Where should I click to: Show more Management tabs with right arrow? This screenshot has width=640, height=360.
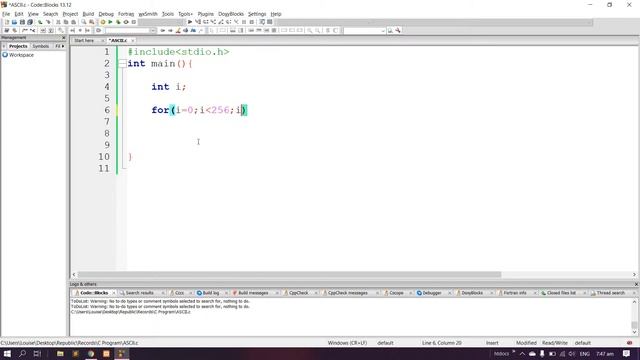click(63, 46)
